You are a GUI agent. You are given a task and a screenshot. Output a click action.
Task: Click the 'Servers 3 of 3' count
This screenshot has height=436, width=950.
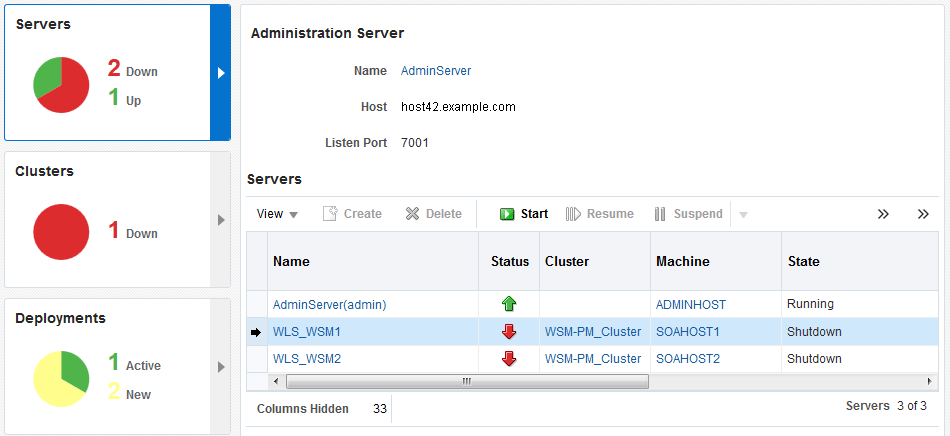click(886, 406)
